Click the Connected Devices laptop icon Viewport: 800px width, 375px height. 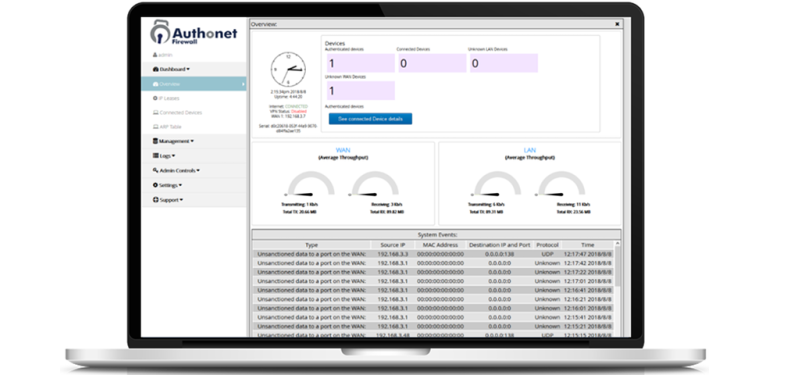point(156,112)
